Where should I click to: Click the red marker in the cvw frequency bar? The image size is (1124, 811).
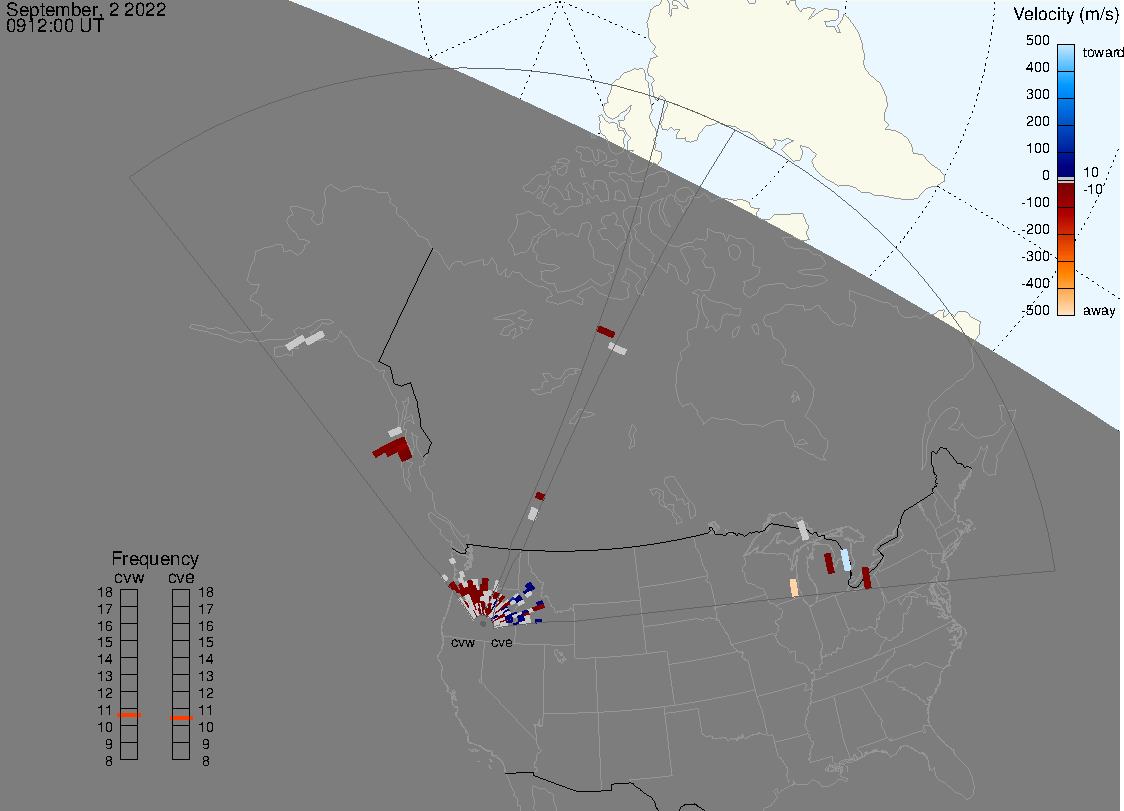(x=129, y=715)
